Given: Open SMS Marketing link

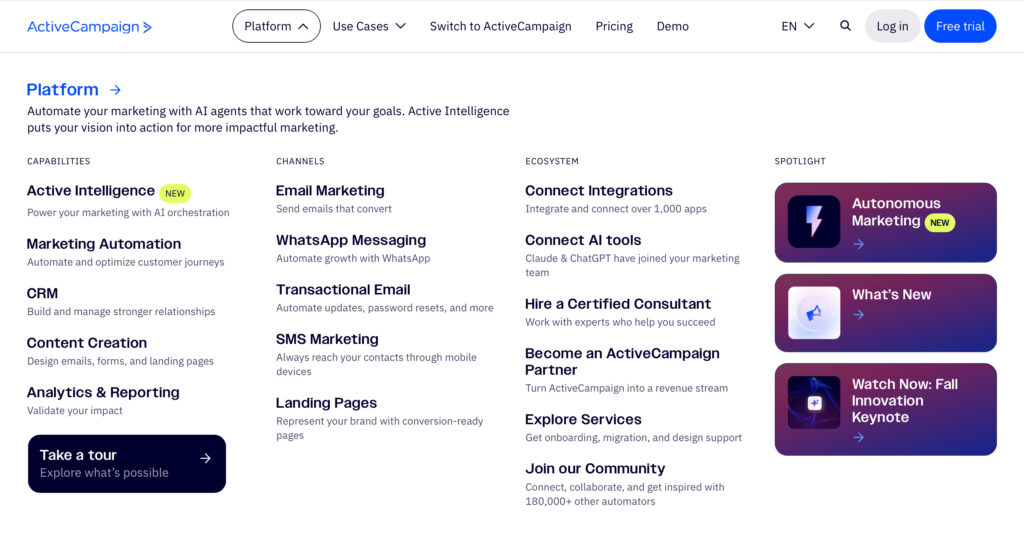Looking at the screenshot, I should click(x=327, y=339).
